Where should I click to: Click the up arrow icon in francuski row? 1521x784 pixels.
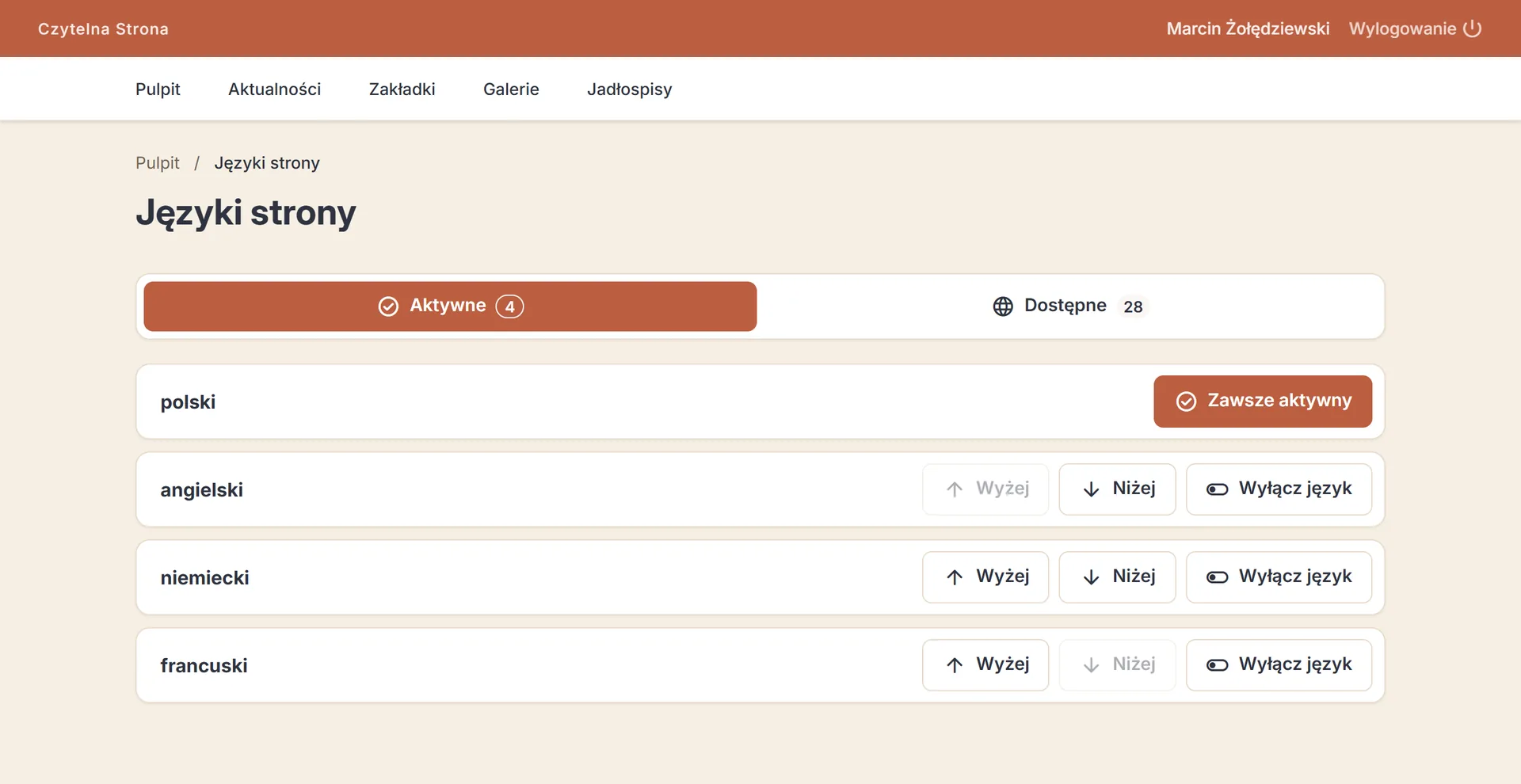tap(955, 665)
